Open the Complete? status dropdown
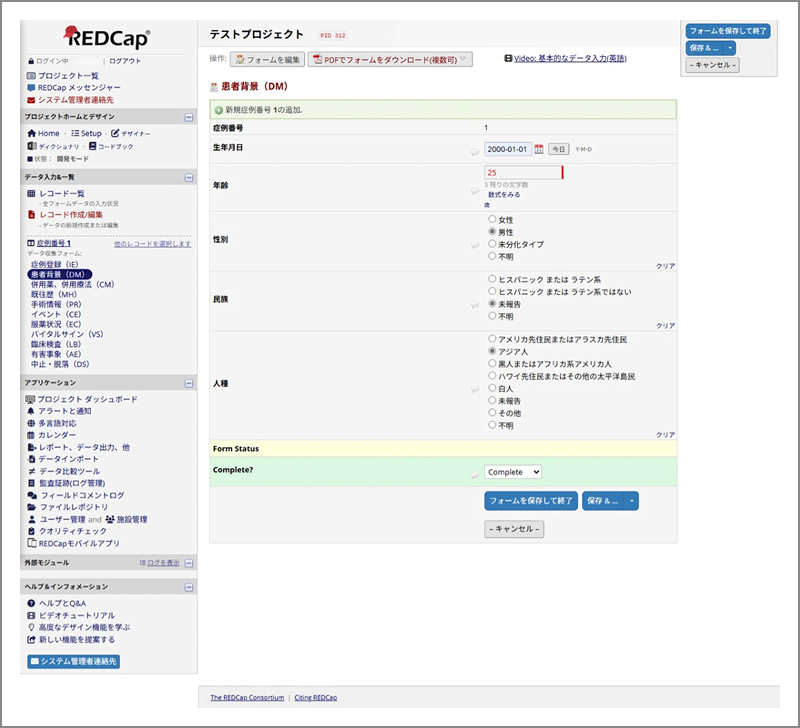 pyautogui.click(x=513, y=472)
